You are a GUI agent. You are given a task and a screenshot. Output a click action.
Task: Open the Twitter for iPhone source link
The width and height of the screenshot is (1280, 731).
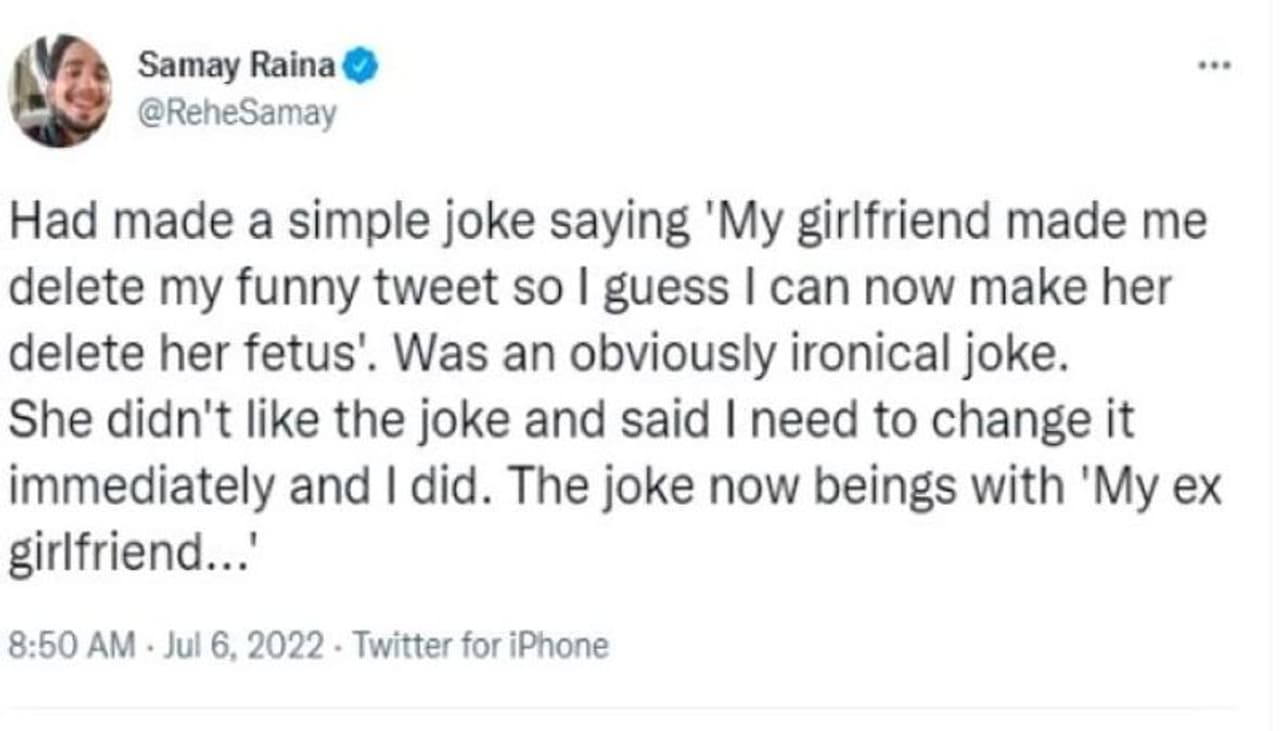(481, 645)
